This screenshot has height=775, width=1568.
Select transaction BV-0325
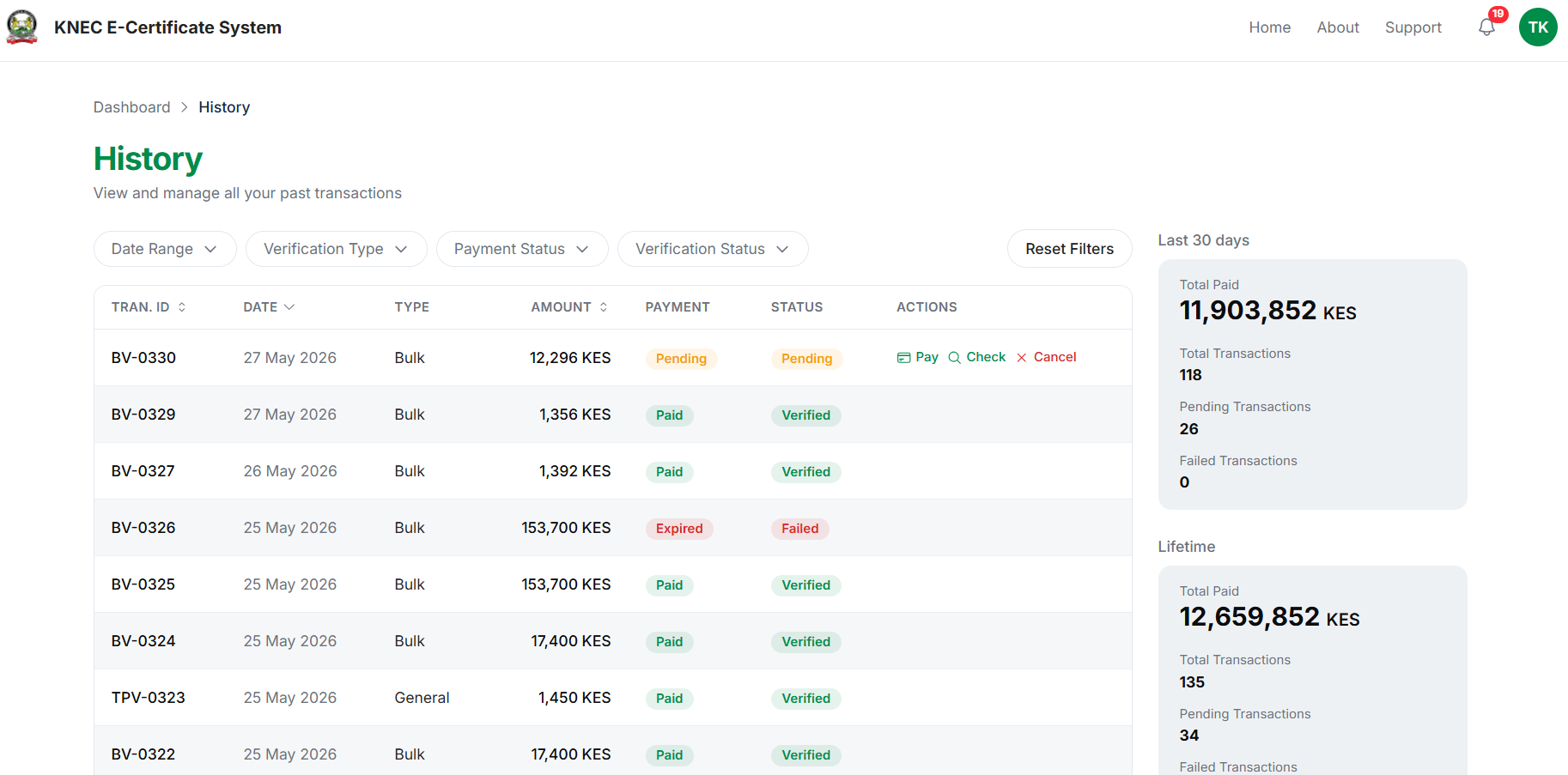click(143, 584)
